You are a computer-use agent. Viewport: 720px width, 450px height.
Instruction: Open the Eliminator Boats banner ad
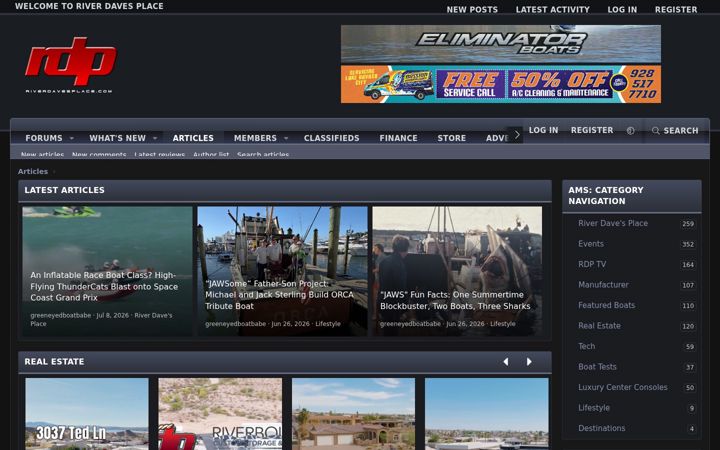[501, 44]
